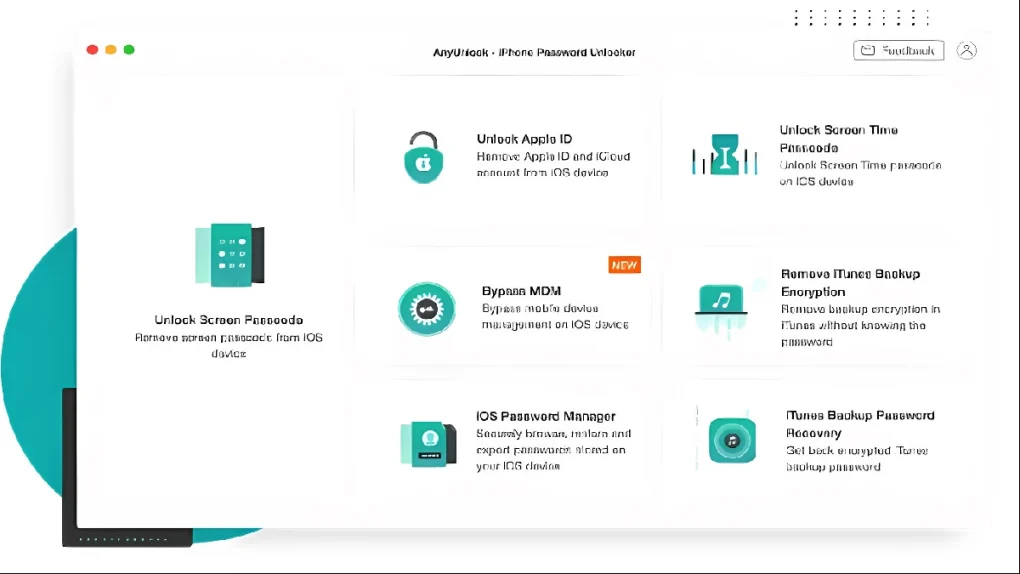Click the iTunes Backup Password Recovery disc icon
Viewport: 1020px width, 574px height.
[x=732, y=441]
